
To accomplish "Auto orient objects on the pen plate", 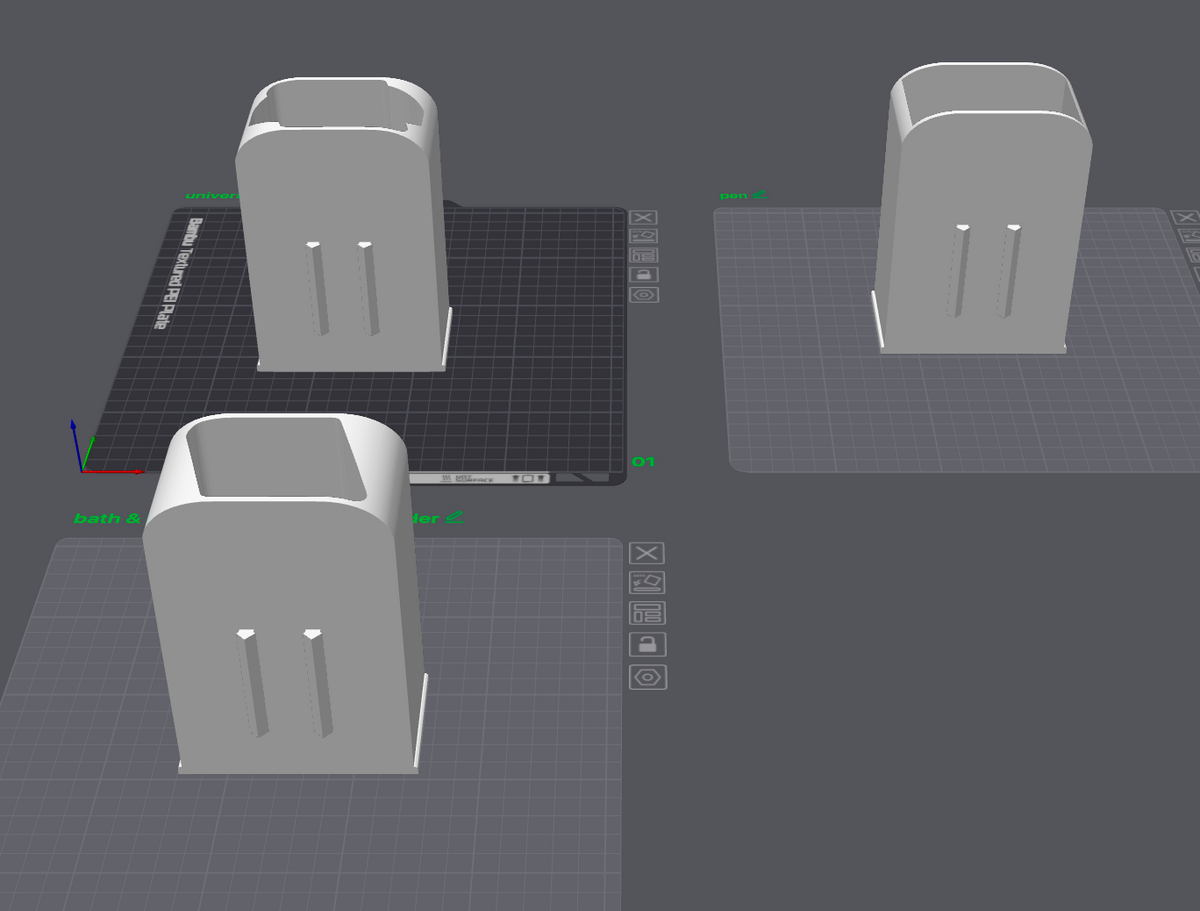I will [1188, 236].
